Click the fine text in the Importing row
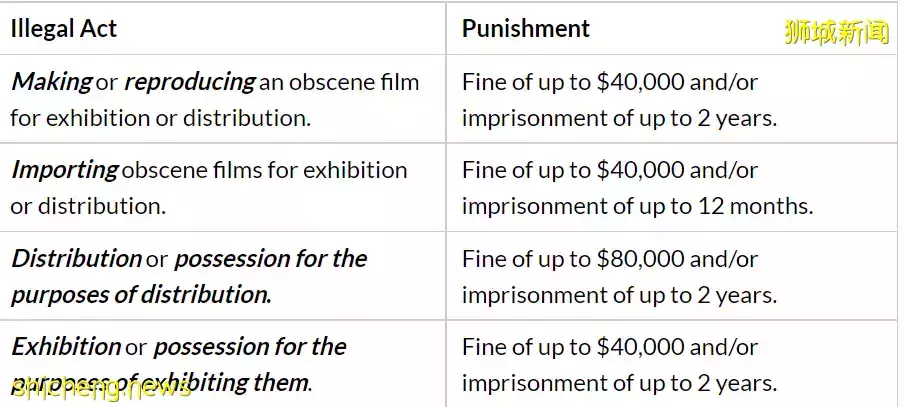 click(609, 170)
